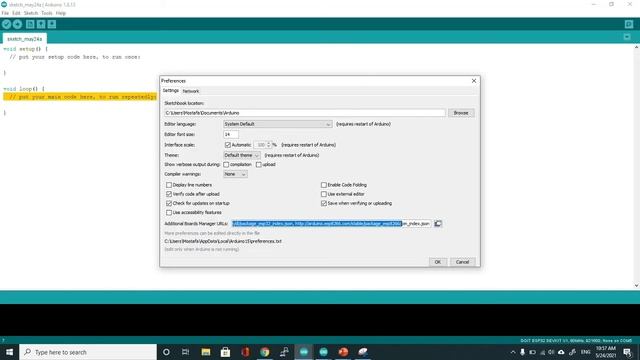Click editor scrollbar down arrow
Screen dimensions: 640x360
636,285
